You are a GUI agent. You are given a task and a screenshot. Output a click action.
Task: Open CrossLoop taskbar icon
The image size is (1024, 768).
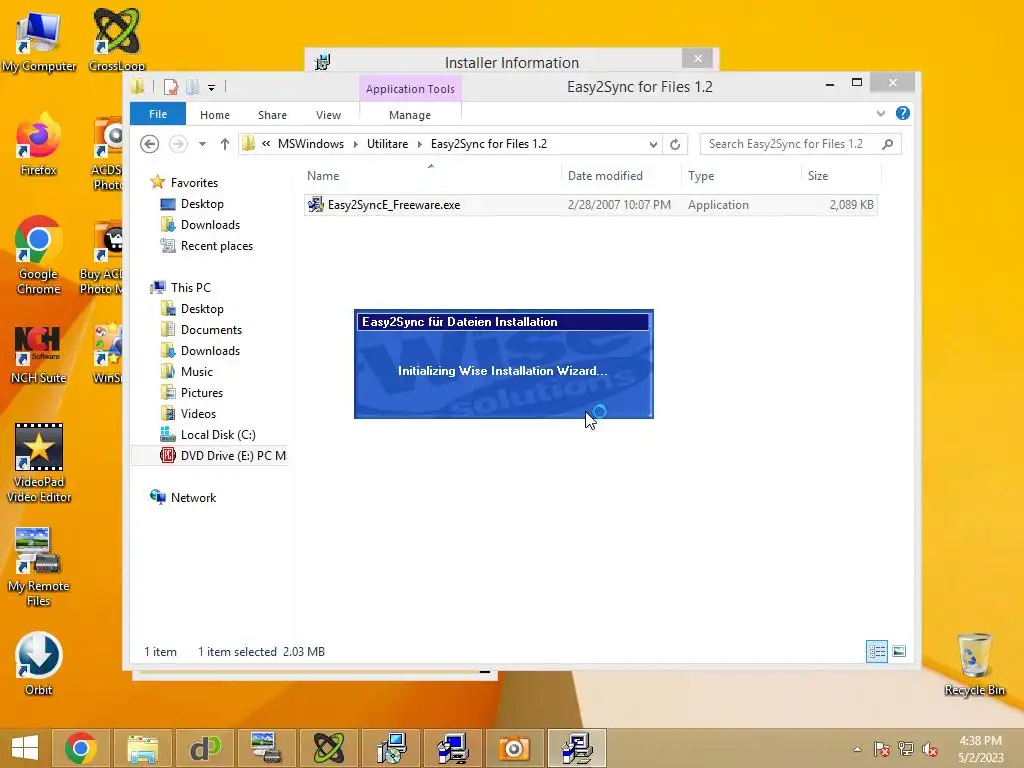click(328, 748)
